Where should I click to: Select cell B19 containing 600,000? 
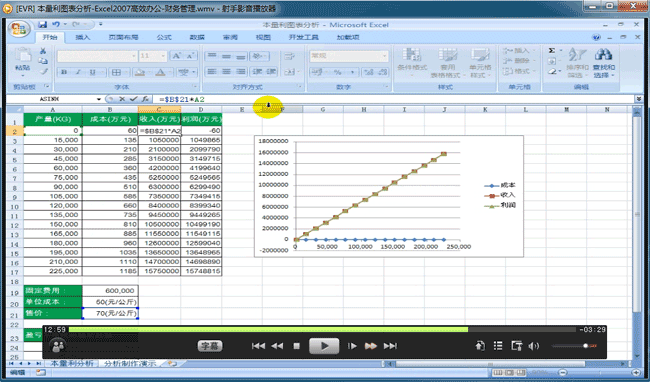tap(110, 290)
